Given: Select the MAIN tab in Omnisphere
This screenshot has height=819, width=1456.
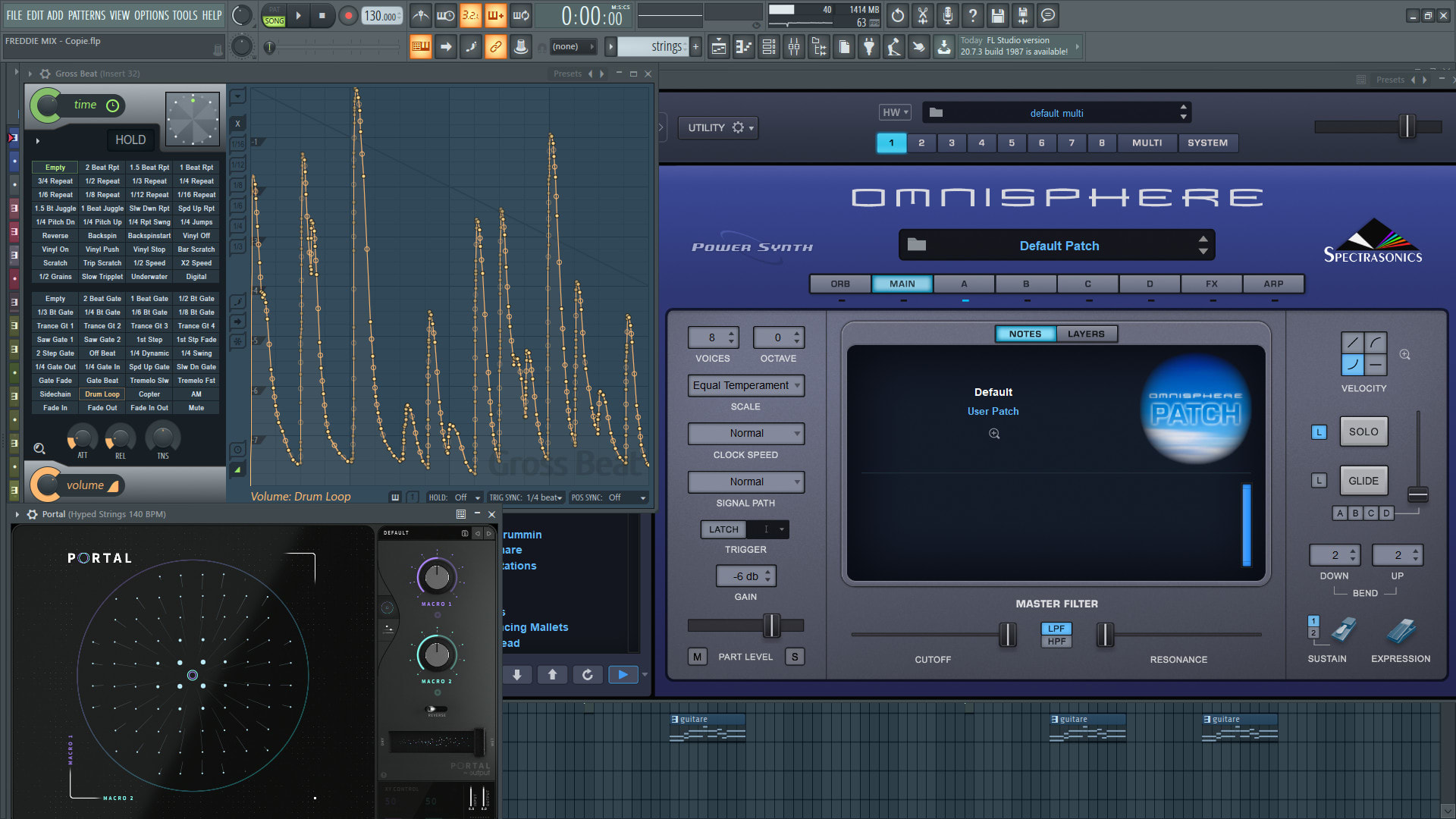Looking at the screenshot, I should (901, 283).
